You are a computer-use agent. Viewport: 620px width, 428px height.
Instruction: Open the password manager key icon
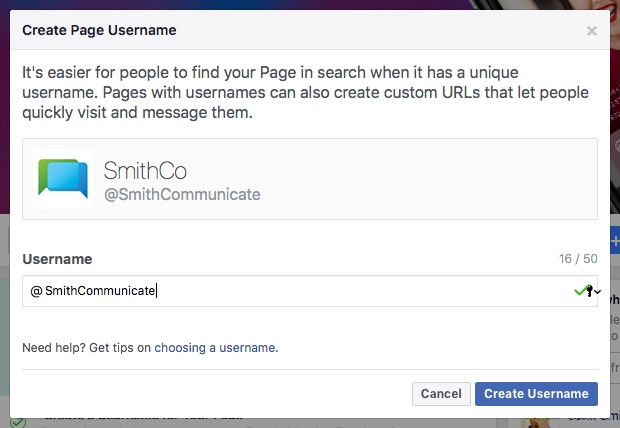[x=589, y=291]
